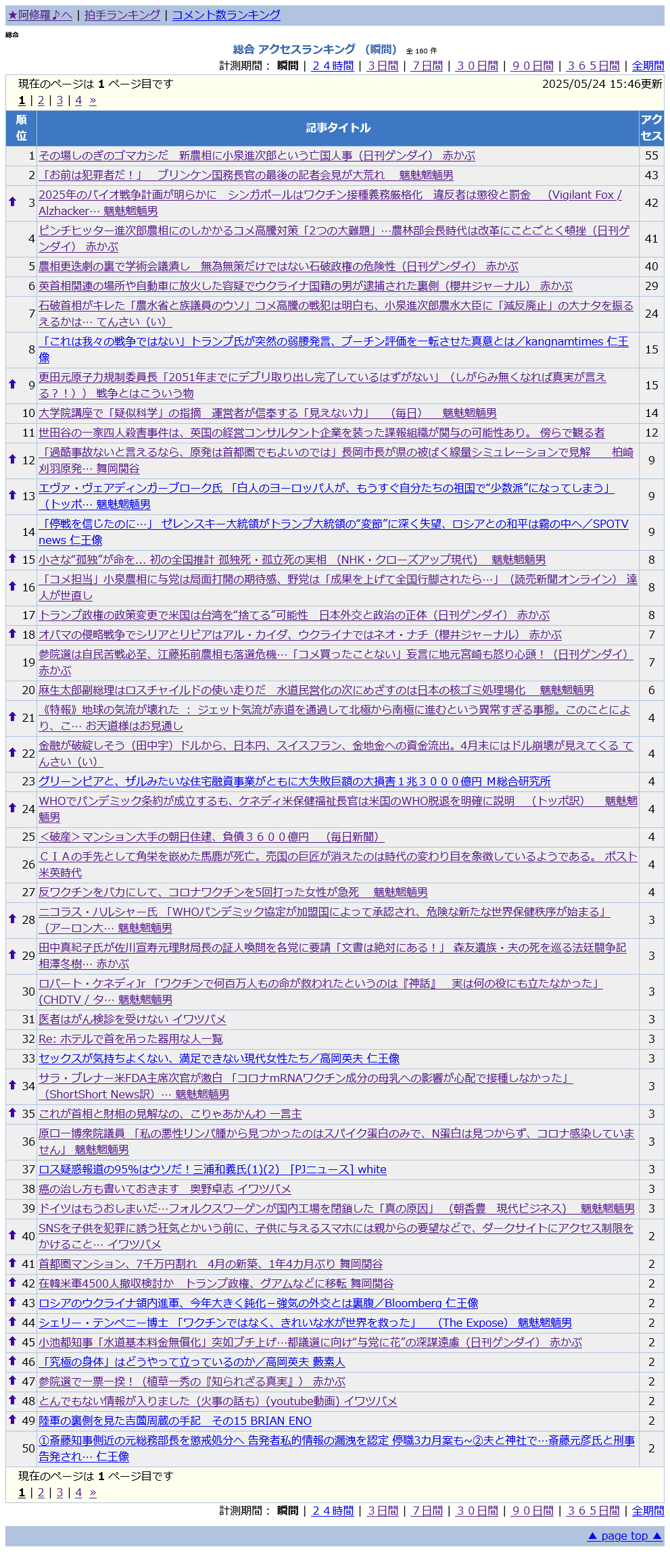Switch top period to 全期間
The height and width of the screenshot is (1568, 670).
click(x=648, y=66)
